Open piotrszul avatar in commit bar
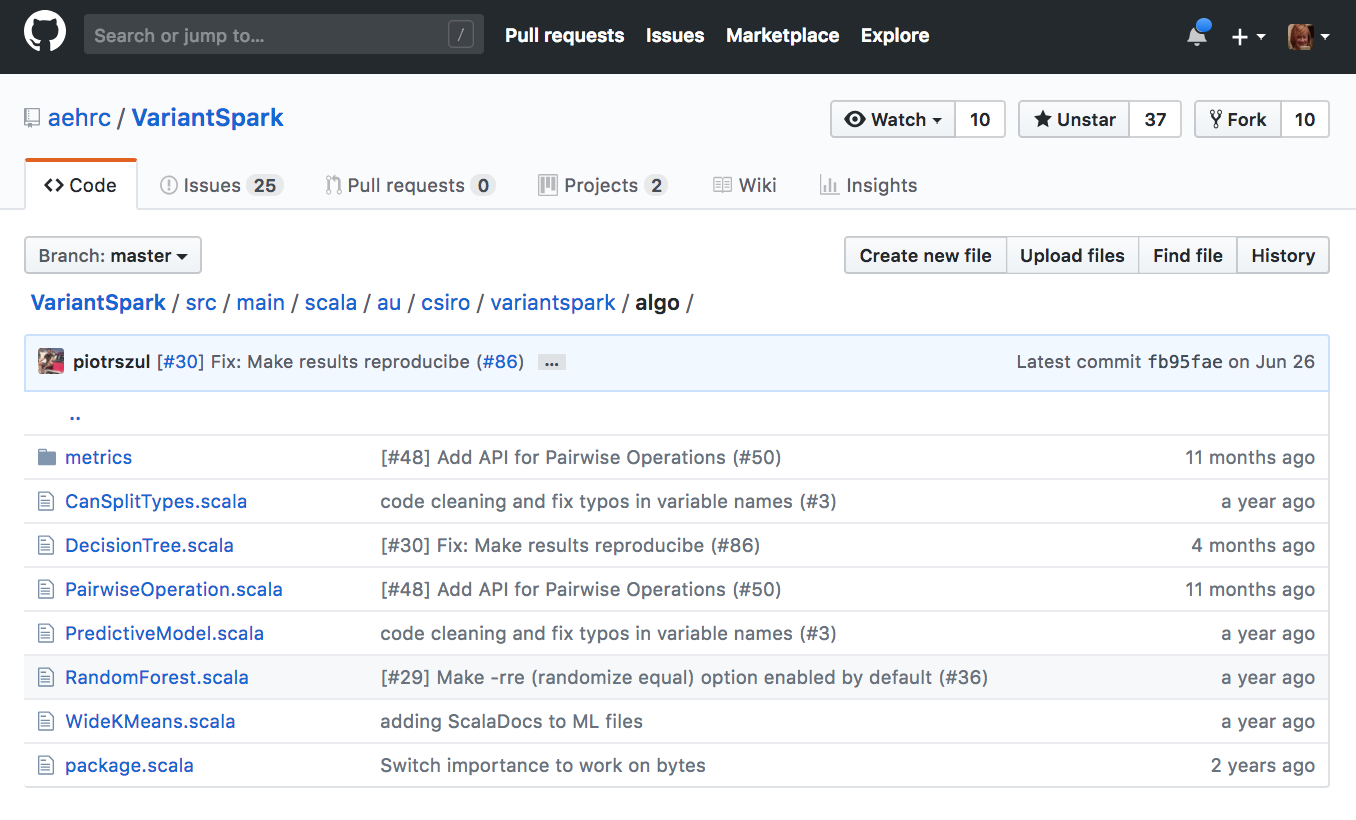1356x820 pixels. point(51,361)
